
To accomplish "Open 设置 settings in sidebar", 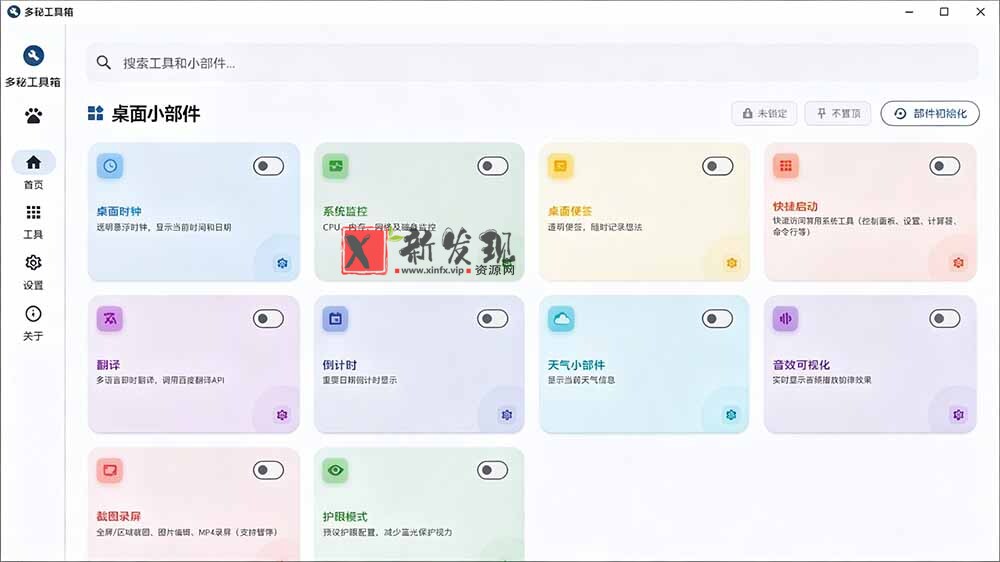I will pos(33,272).
